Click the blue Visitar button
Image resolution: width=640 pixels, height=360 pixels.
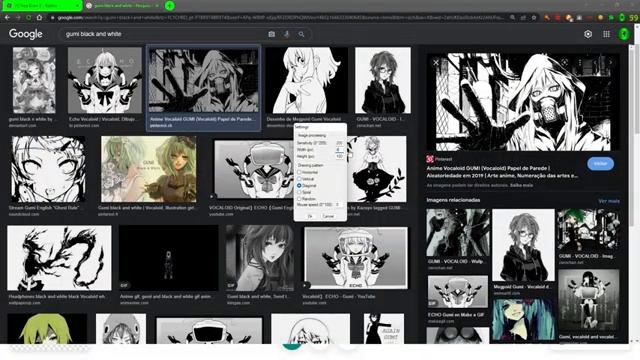click(600, 163)
